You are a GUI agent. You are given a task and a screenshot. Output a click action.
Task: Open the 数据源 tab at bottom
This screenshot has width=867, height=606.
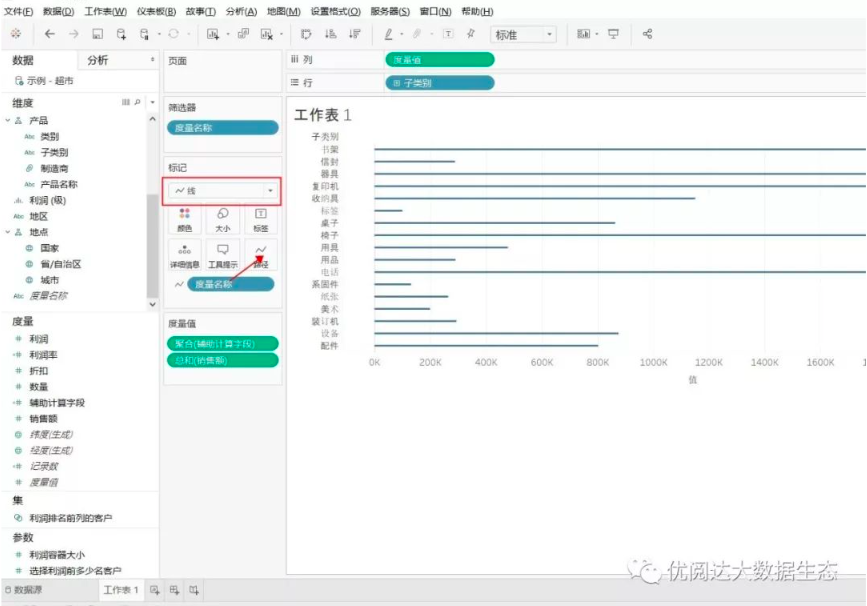28,590
